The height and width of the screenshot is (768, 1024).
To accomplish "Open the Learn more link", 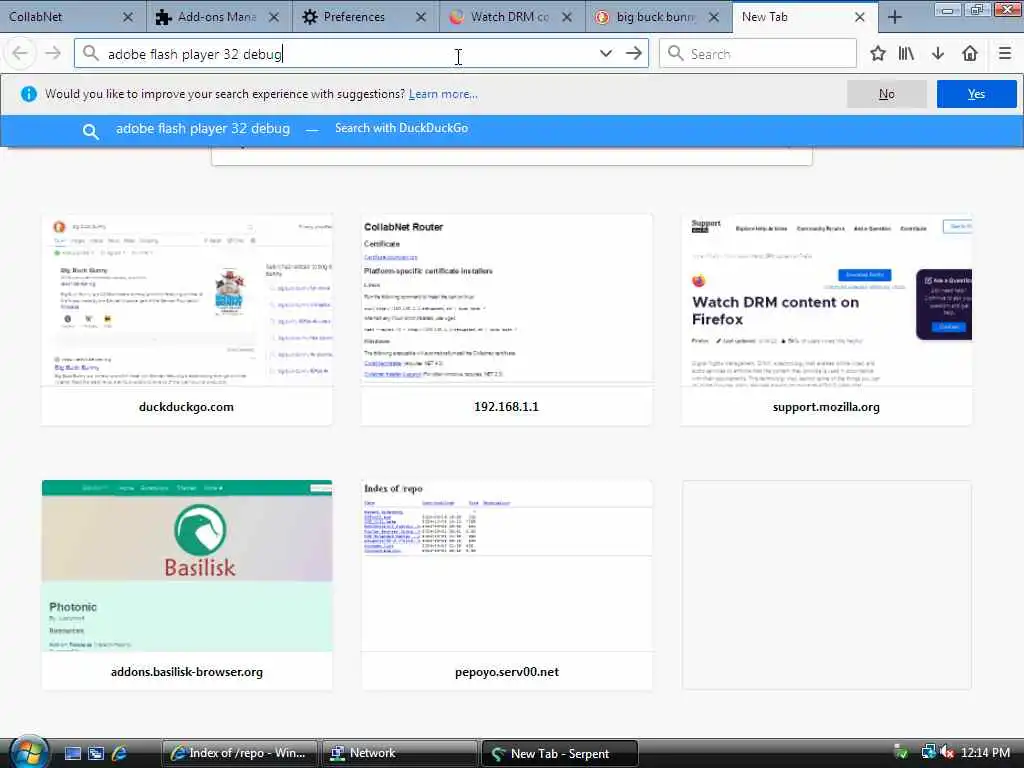I will click(443, 94).
